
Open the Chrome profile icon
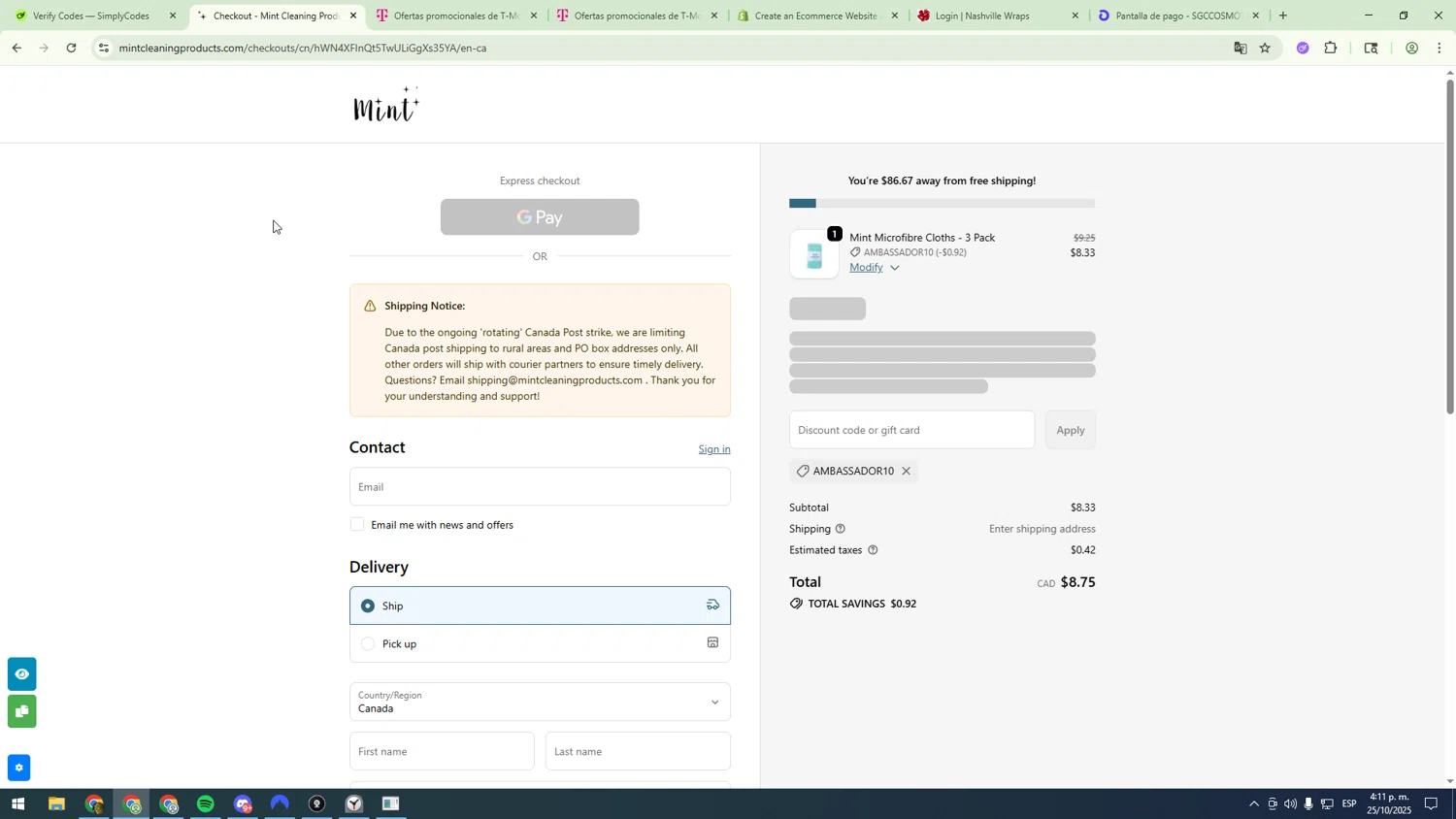click(1411, 48)
